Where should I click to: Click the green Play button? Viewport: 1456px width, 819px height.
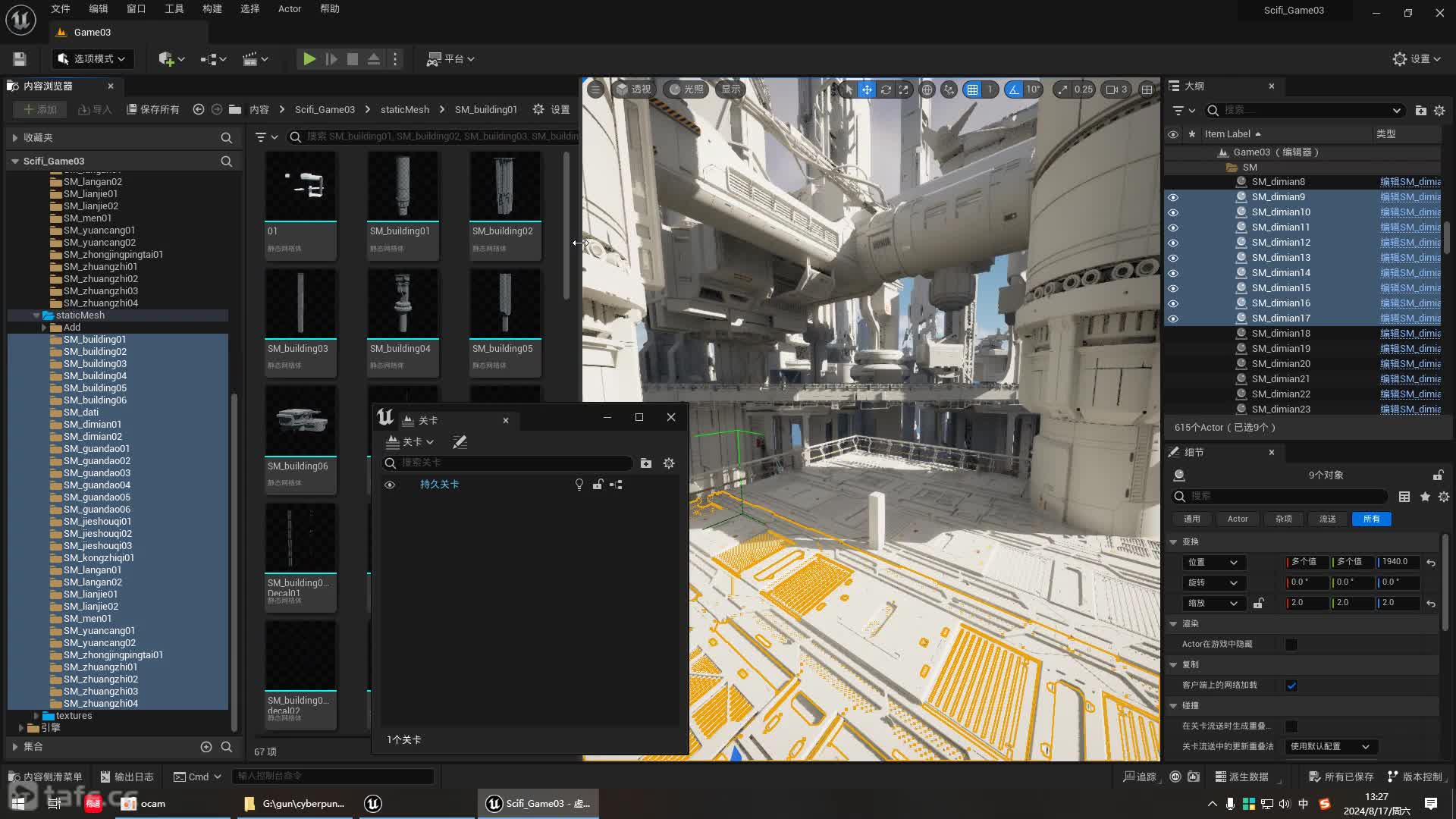pos(309,59)
